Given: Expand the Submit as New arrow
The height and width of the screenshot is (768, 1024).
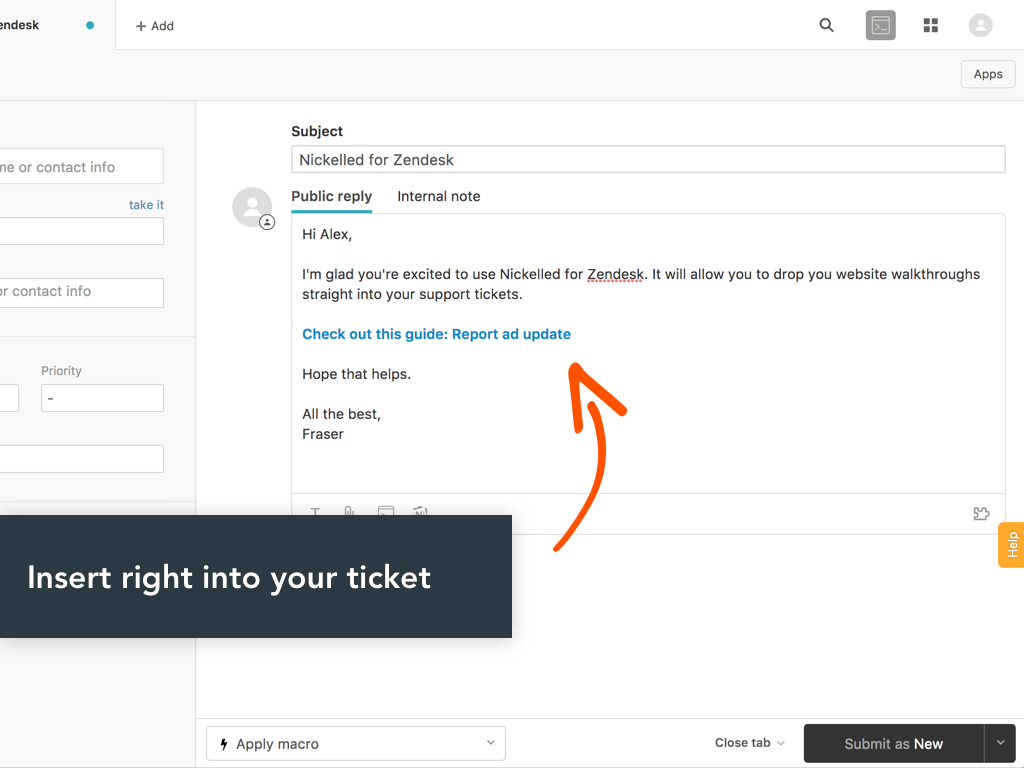Looking at the screenshot, I should pyautogui.click(x=1000, y=743).
